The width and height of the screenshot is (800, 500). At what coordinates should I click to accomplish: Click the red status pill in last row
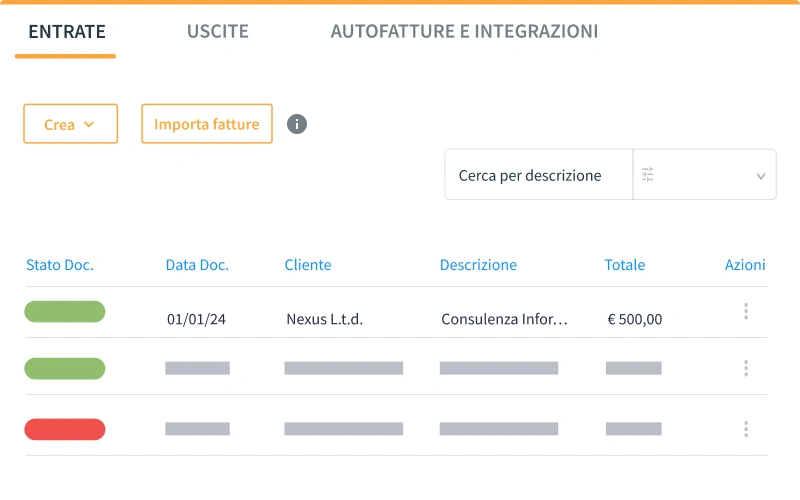(x=65, y=429)
